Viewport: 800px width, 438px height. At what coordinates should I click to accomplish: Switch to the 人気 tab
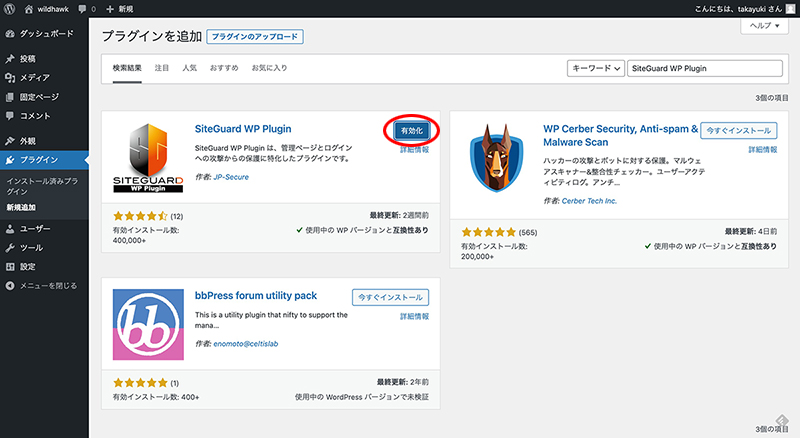[x=189, y=69]
